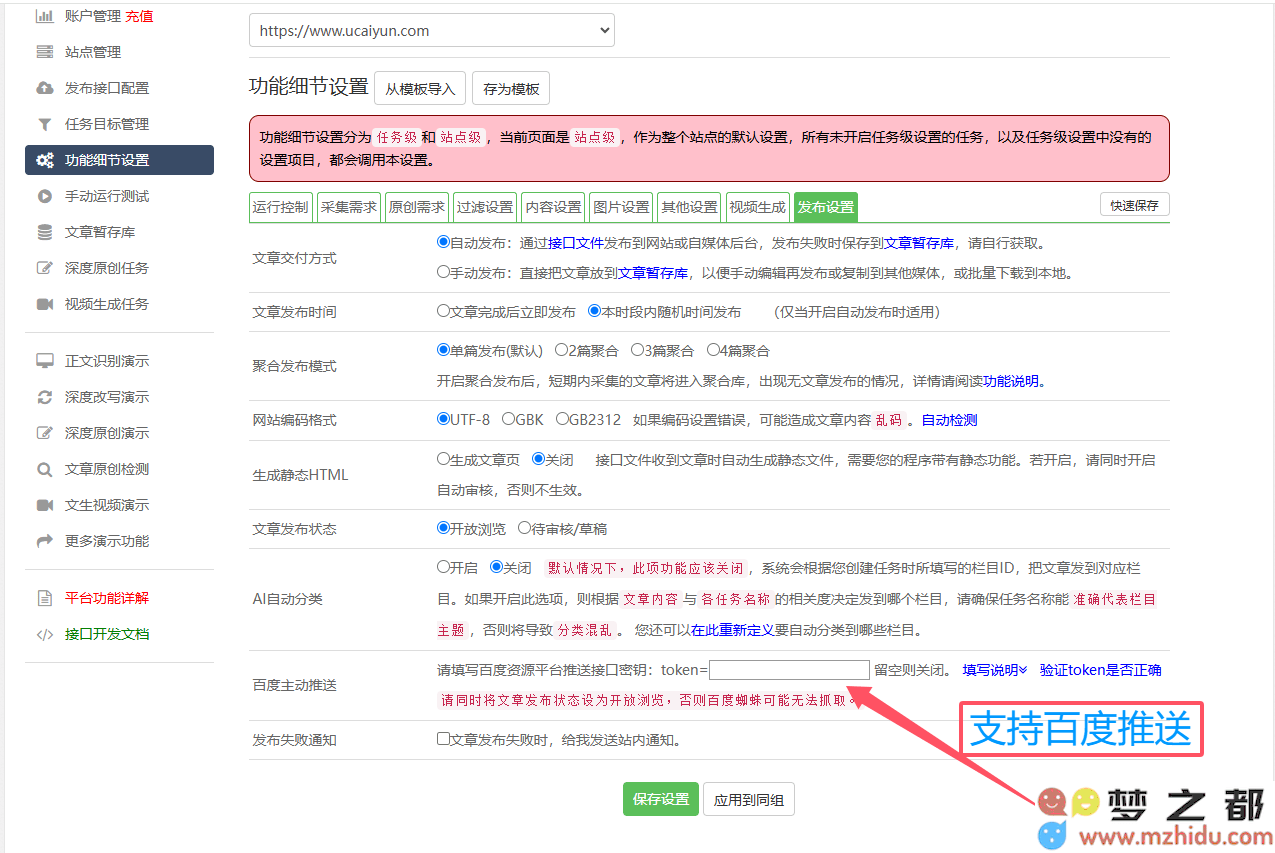This screenshot has width=1275, height=853.
Task: Click the 存为模板 button
Action: [x=511, y=88]
